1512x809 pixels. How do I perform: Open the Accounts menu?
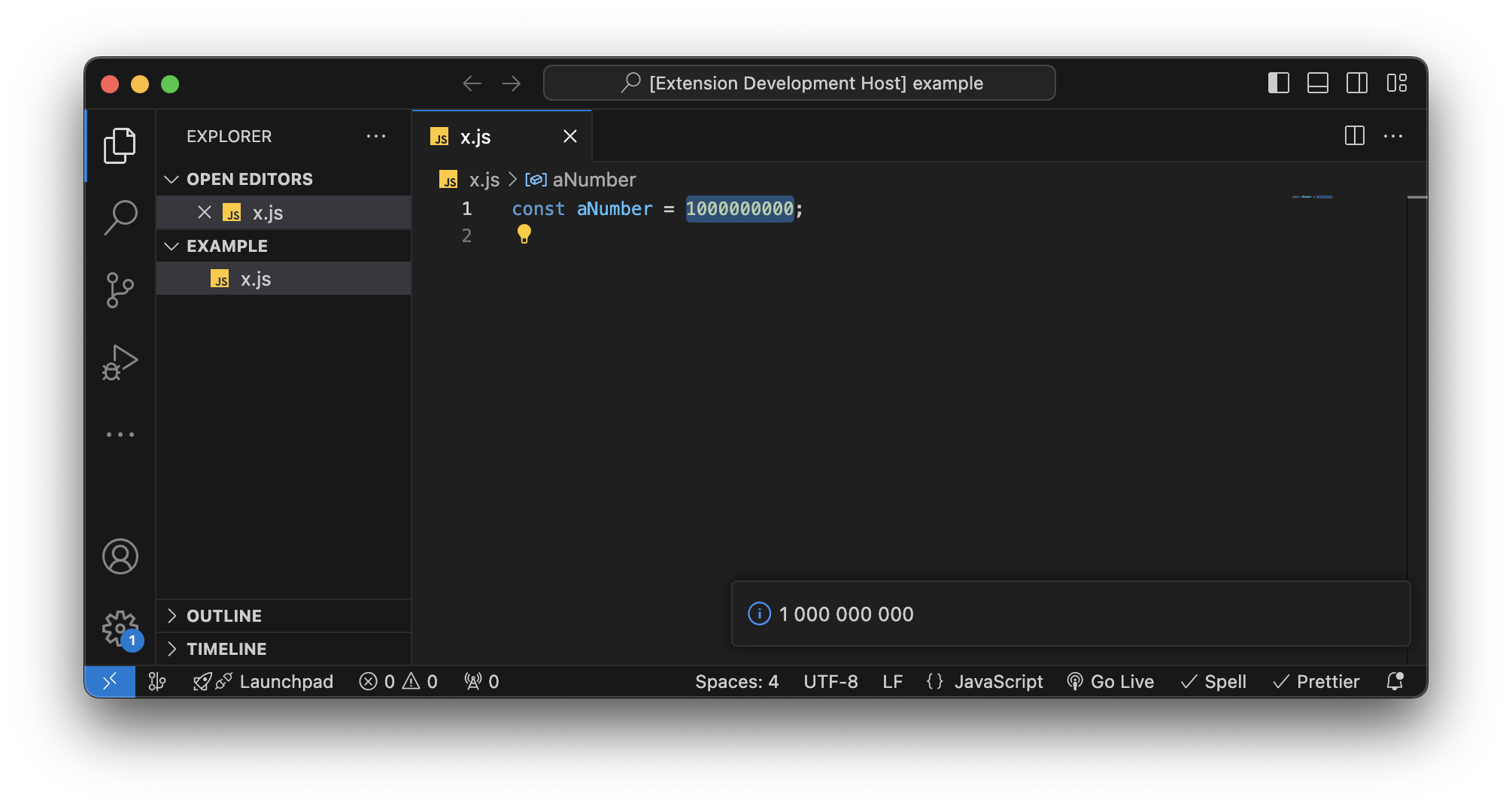[120, 557]
